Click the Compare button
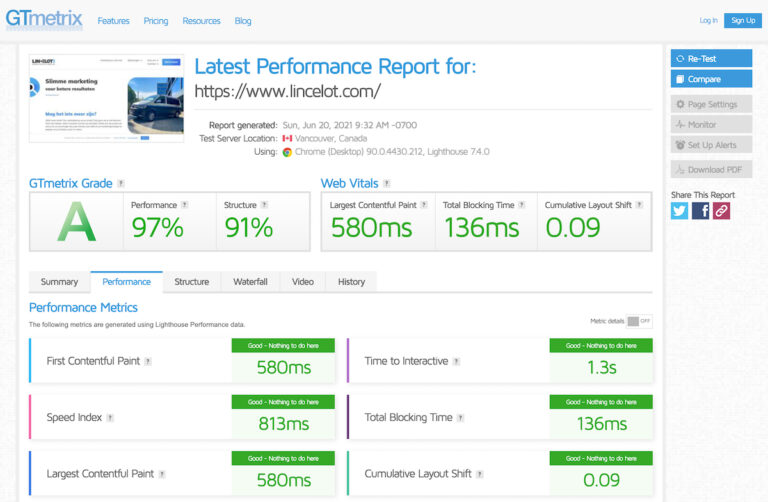 point(711,79)
